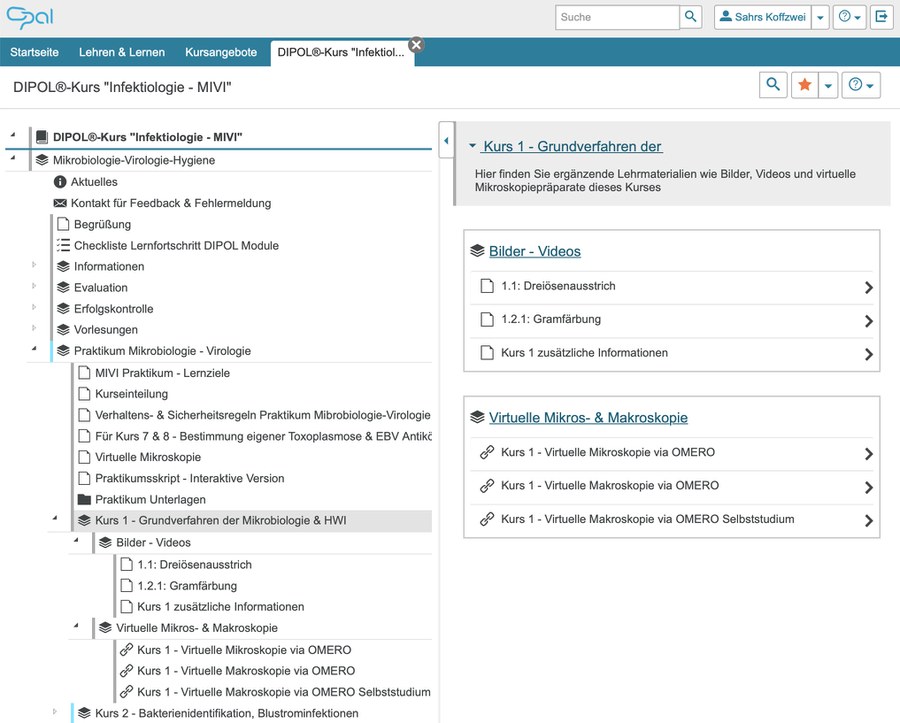The height and width of the screenshot is (723, 900).
Task: Open Kontakt für Feedback & Fehlermeldung envelope item
Action: click(170, 203)
